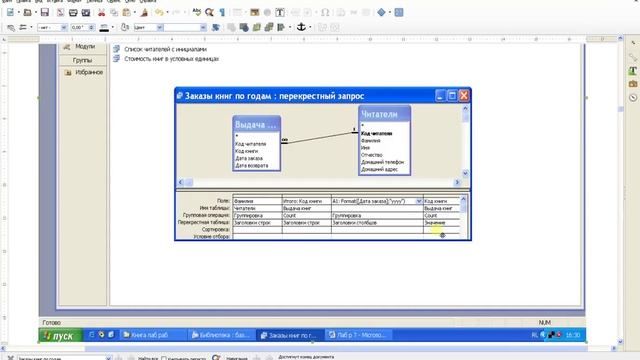Image resolution: width=640 pixels, height=360 pixels.
Task: Click the 'Читатели' table box header
Action: point(384,114)
